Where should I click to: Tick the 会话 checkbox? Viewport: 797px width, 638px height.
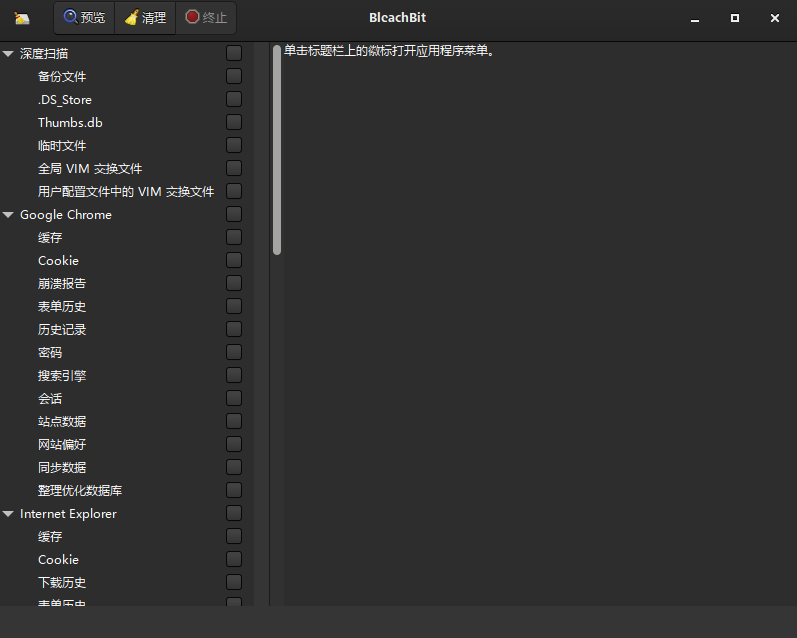(x=234, y=398)
